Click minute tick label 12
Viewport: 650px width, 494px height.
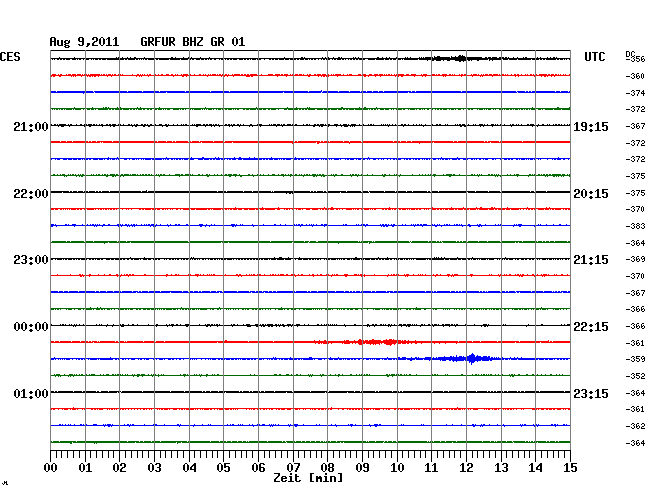(x=466, y=468)
